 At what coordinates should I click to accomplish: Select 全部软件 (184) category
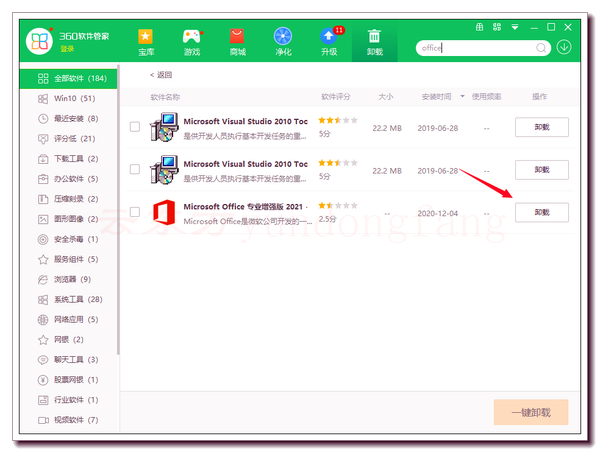click(68, 78)
